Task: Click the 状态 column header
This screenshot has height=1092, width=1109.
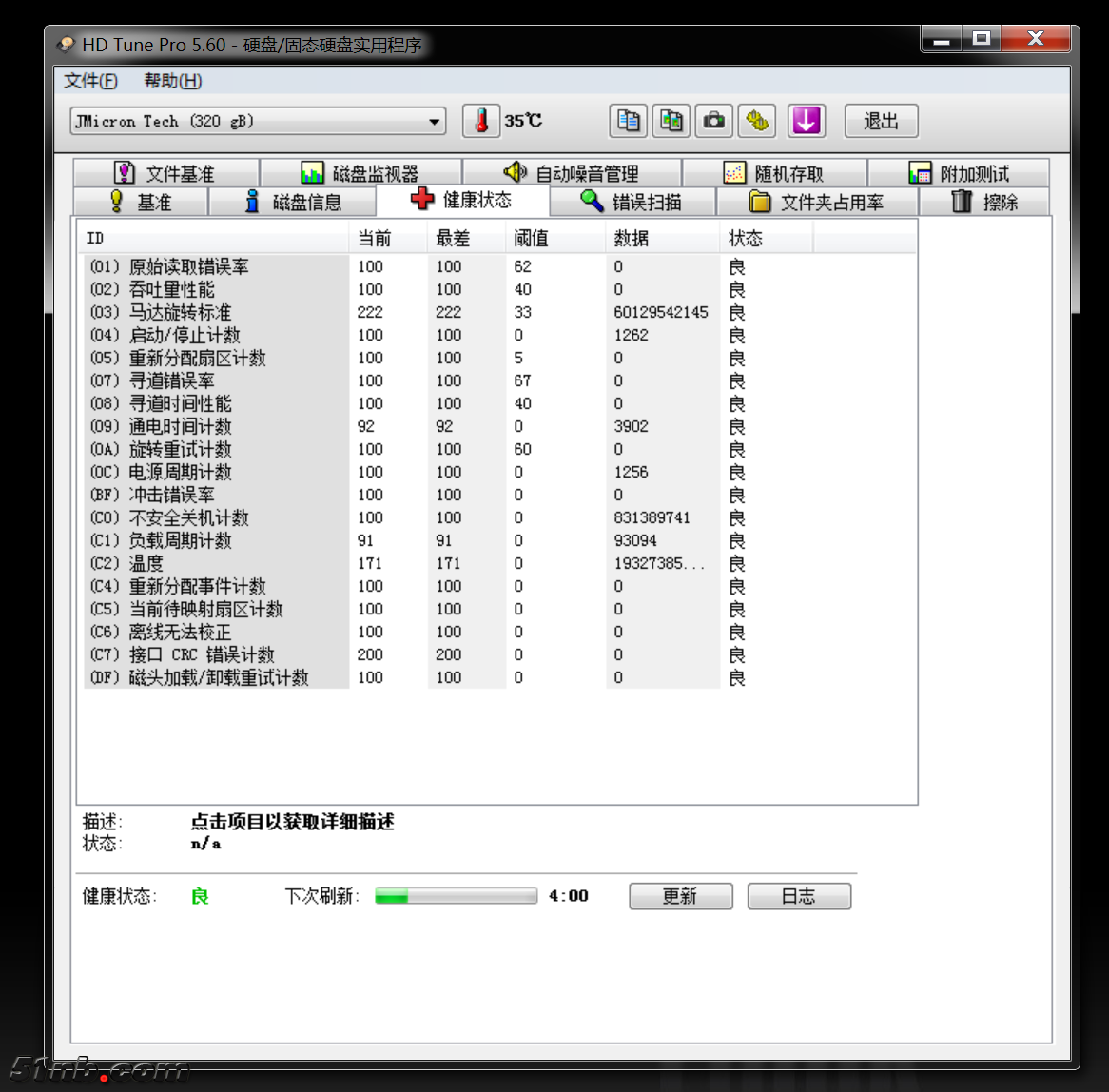Action: click(767, 239)
